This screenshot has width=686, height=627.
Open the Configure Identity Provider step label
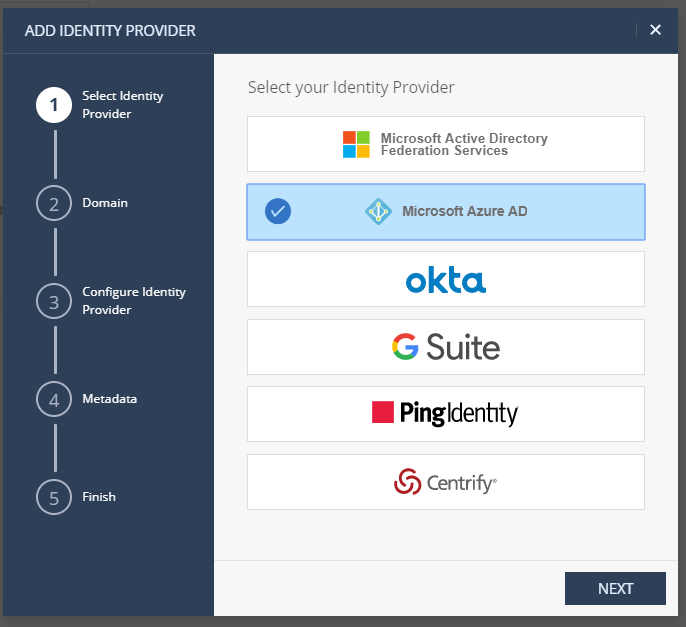click(x=134, y=301)
